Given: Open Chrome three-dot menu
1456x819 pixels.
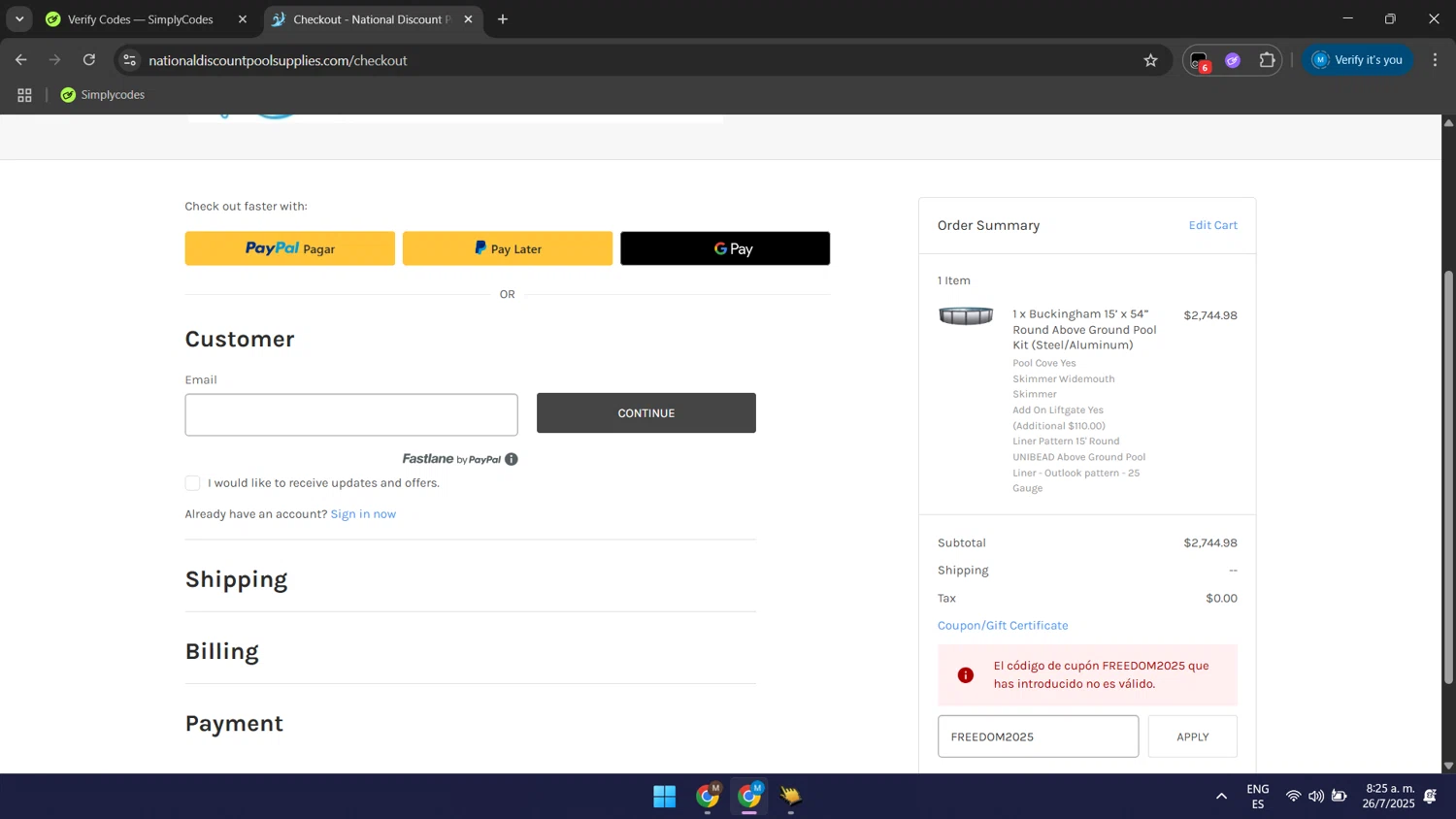Looking at the screenshot, I should [1435, 60].
